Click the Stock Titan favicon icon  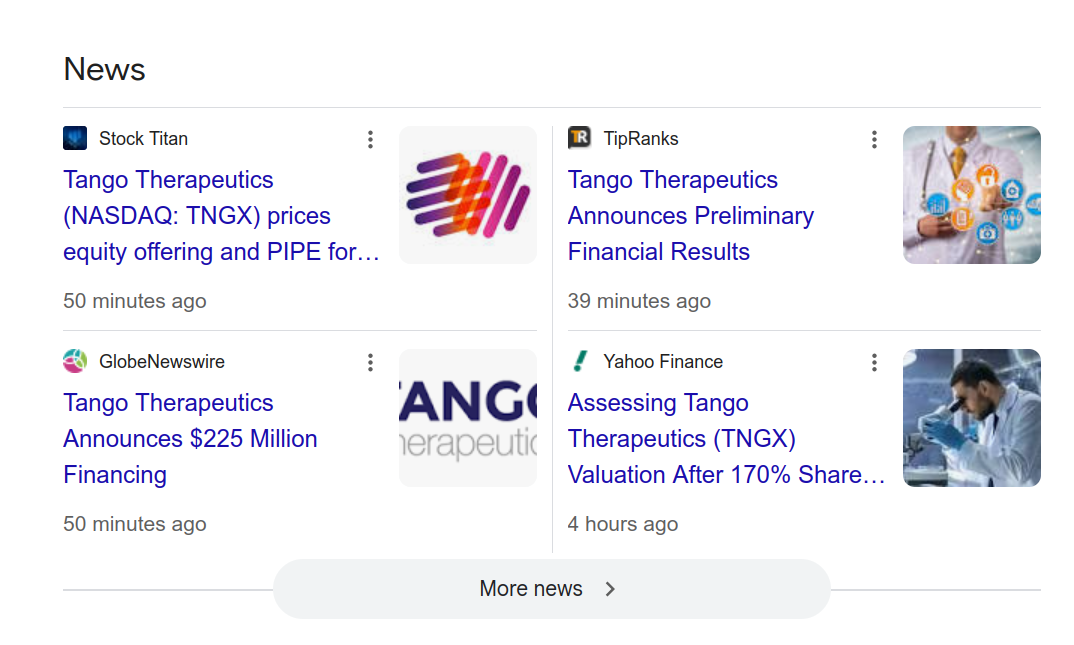point(75,138)
